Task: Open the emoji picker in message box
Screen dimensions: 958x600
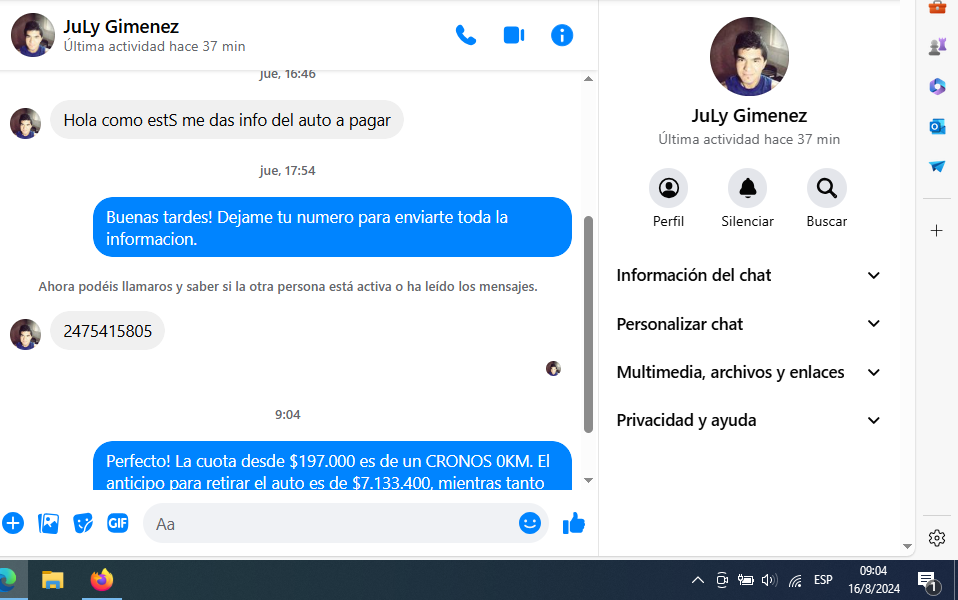Action: (x=530, y=523)
